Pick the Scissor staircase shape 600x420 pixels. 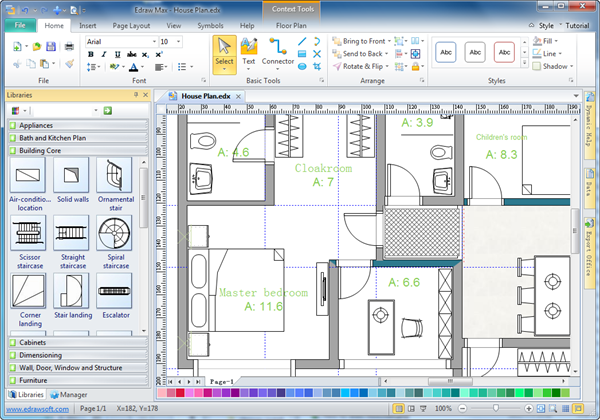pos(27,234)
